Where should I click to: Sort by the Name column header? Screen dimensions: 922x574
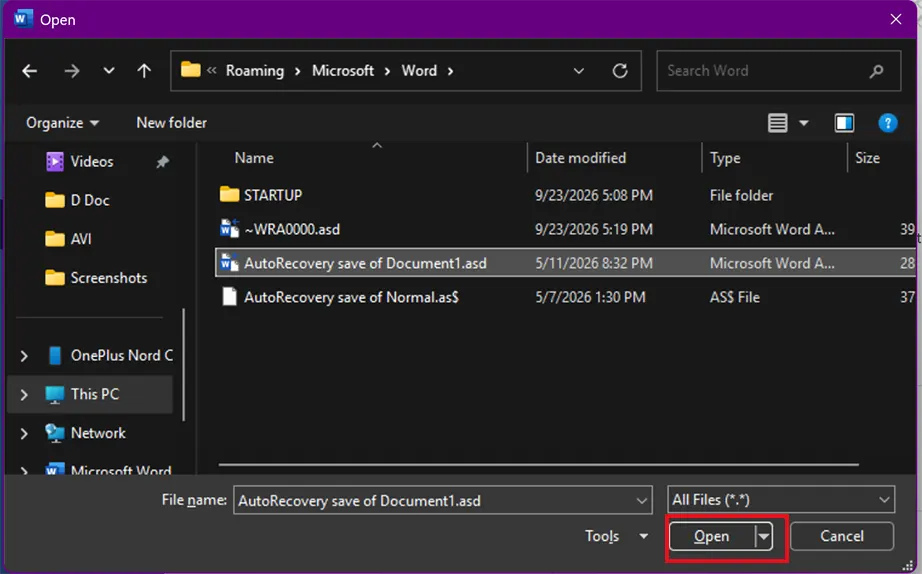pyautogui.click(x=254, y=158)
